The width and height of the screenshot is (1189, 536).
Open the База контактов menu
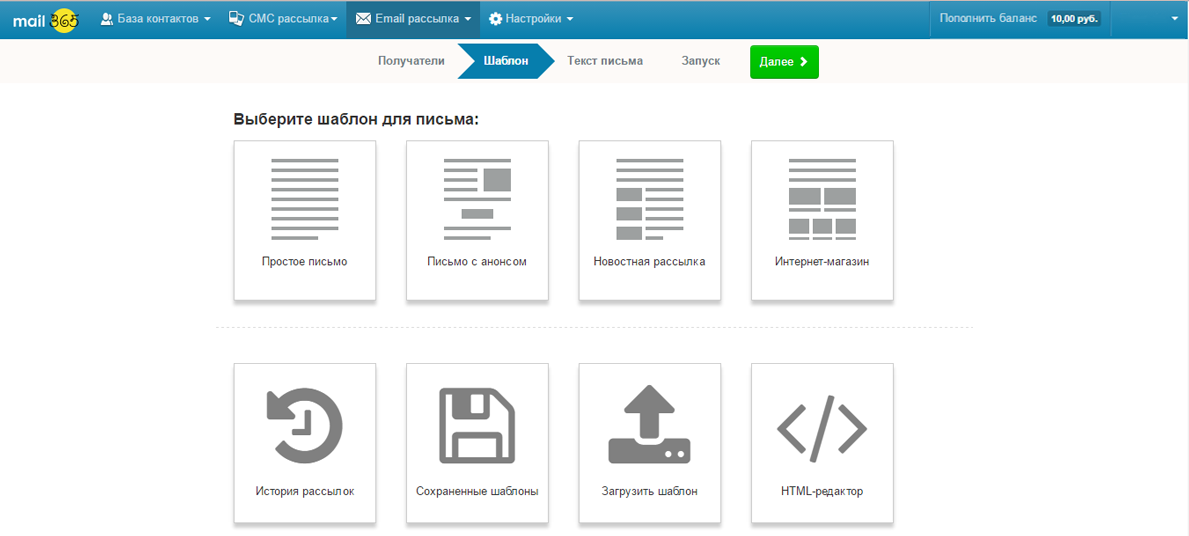[155, 19]
